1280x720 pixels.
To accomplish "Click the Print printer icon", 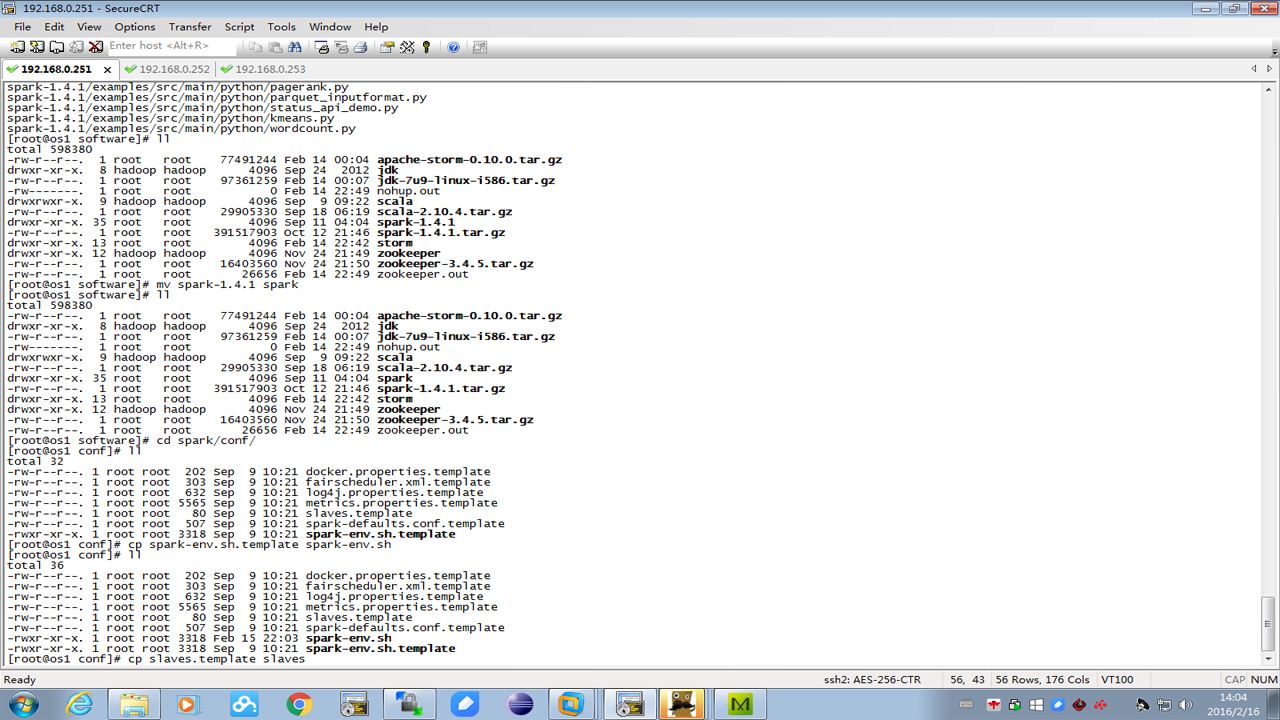I will (x=360, y=47).
